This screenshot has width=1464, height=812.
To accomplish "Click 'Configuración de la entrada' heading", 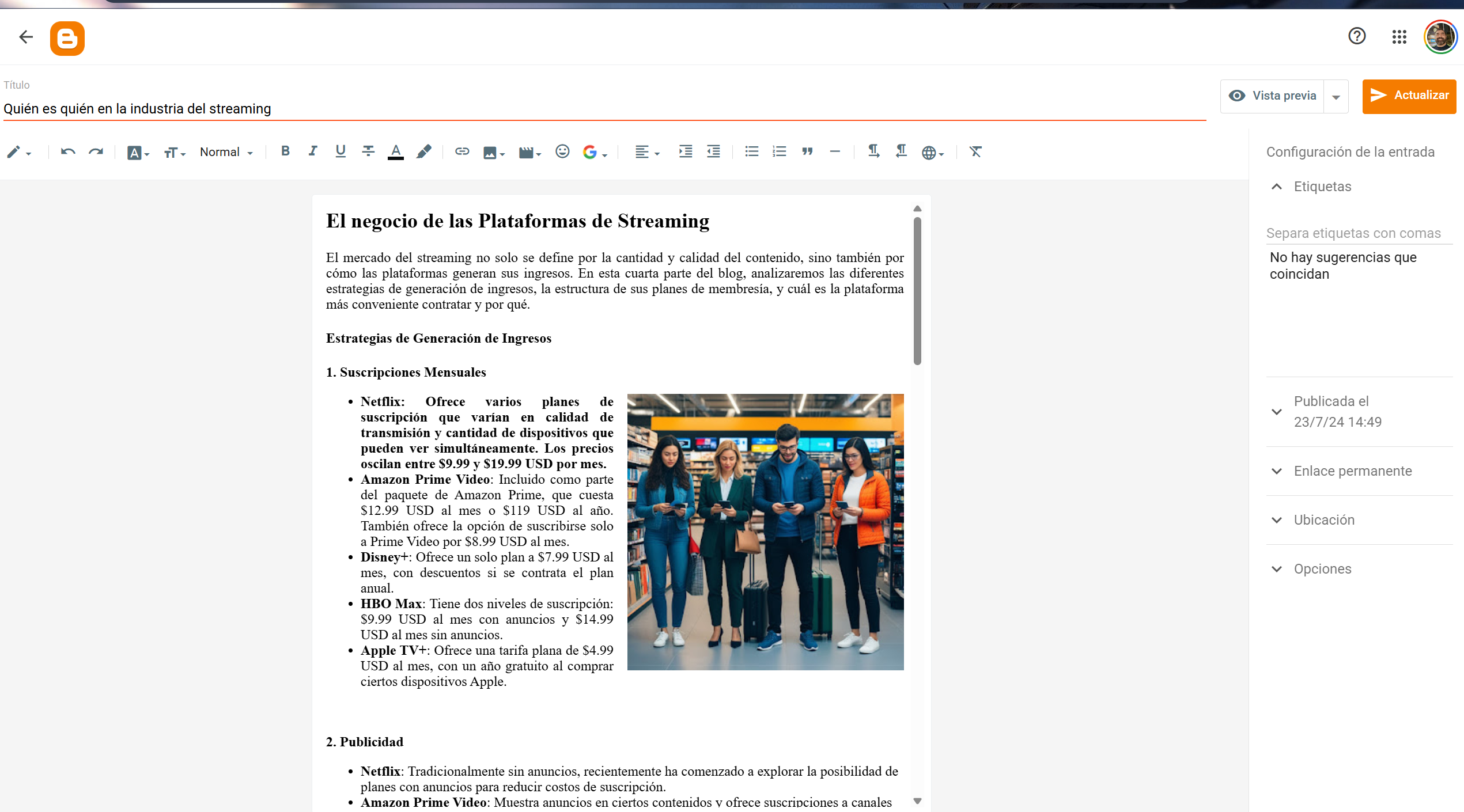I will (1350, 152).
